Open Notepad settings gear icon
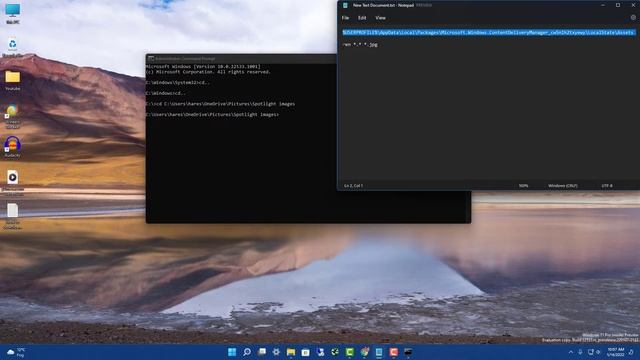This screenshot has width=640, height=360. point(633,18)
